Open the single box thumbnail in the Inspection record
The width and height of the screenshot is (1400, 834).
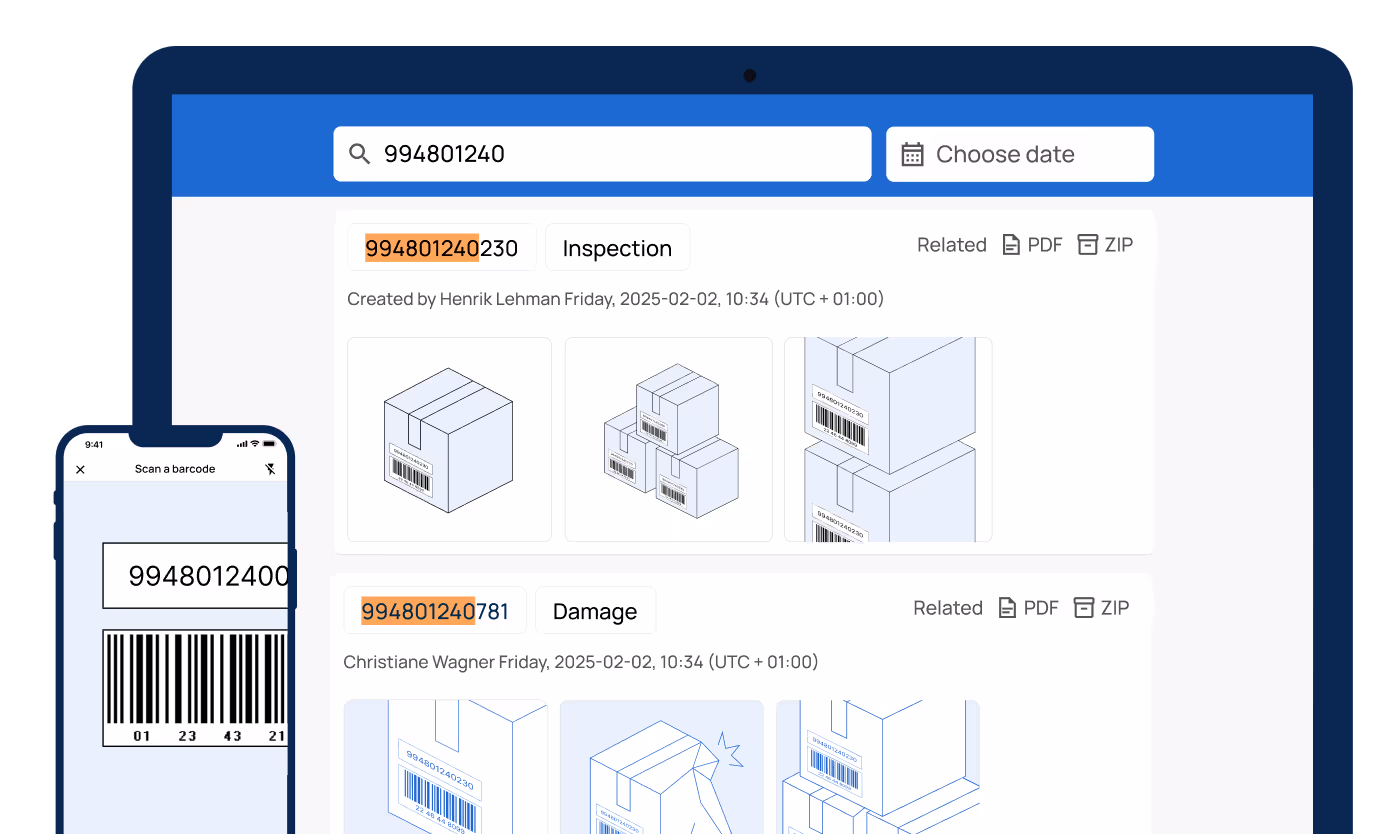pyautogui.click(x=449, y=440)
